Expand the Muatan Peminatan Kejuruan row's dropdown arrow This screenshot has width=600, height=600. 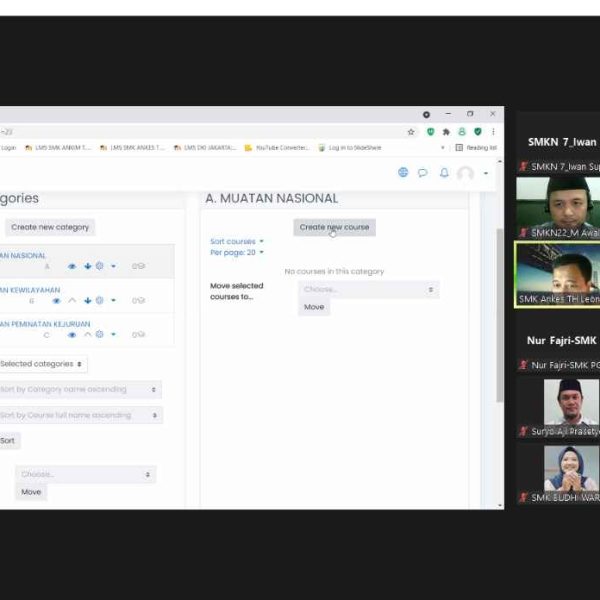click(x=113, y=335)
